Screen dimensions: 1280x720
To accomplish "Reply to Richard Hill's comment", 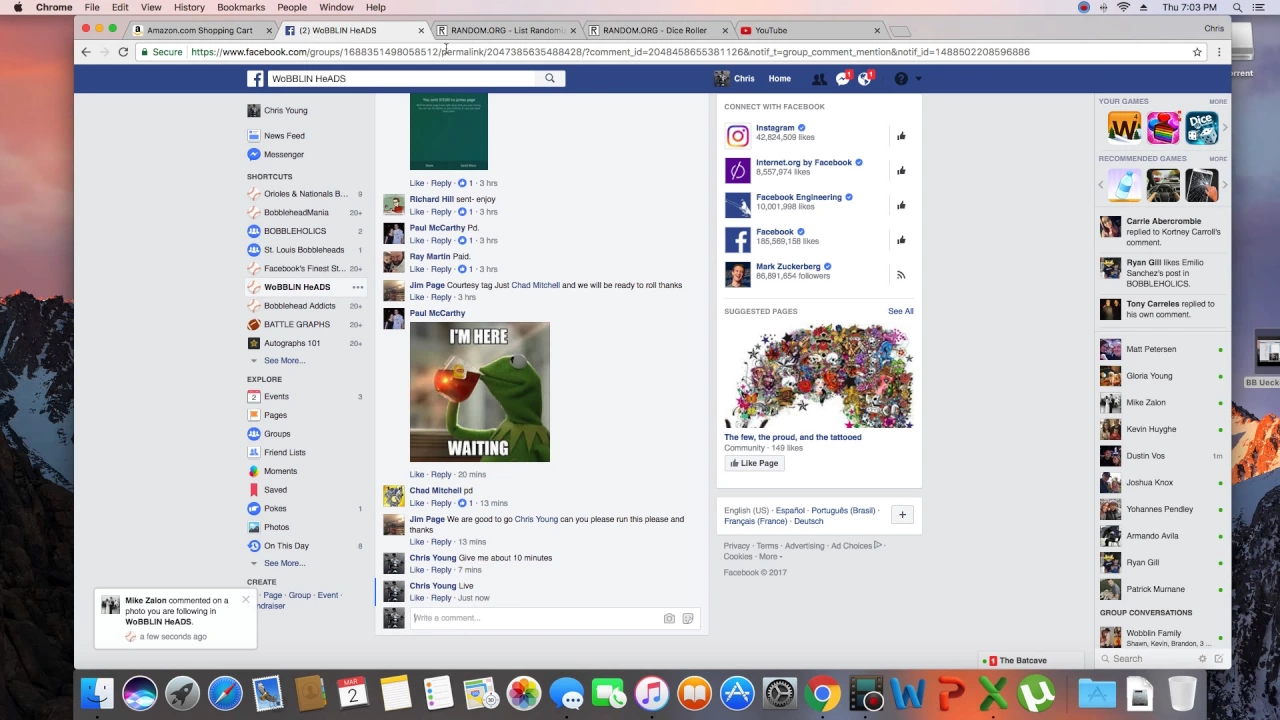I will point(441,212).
